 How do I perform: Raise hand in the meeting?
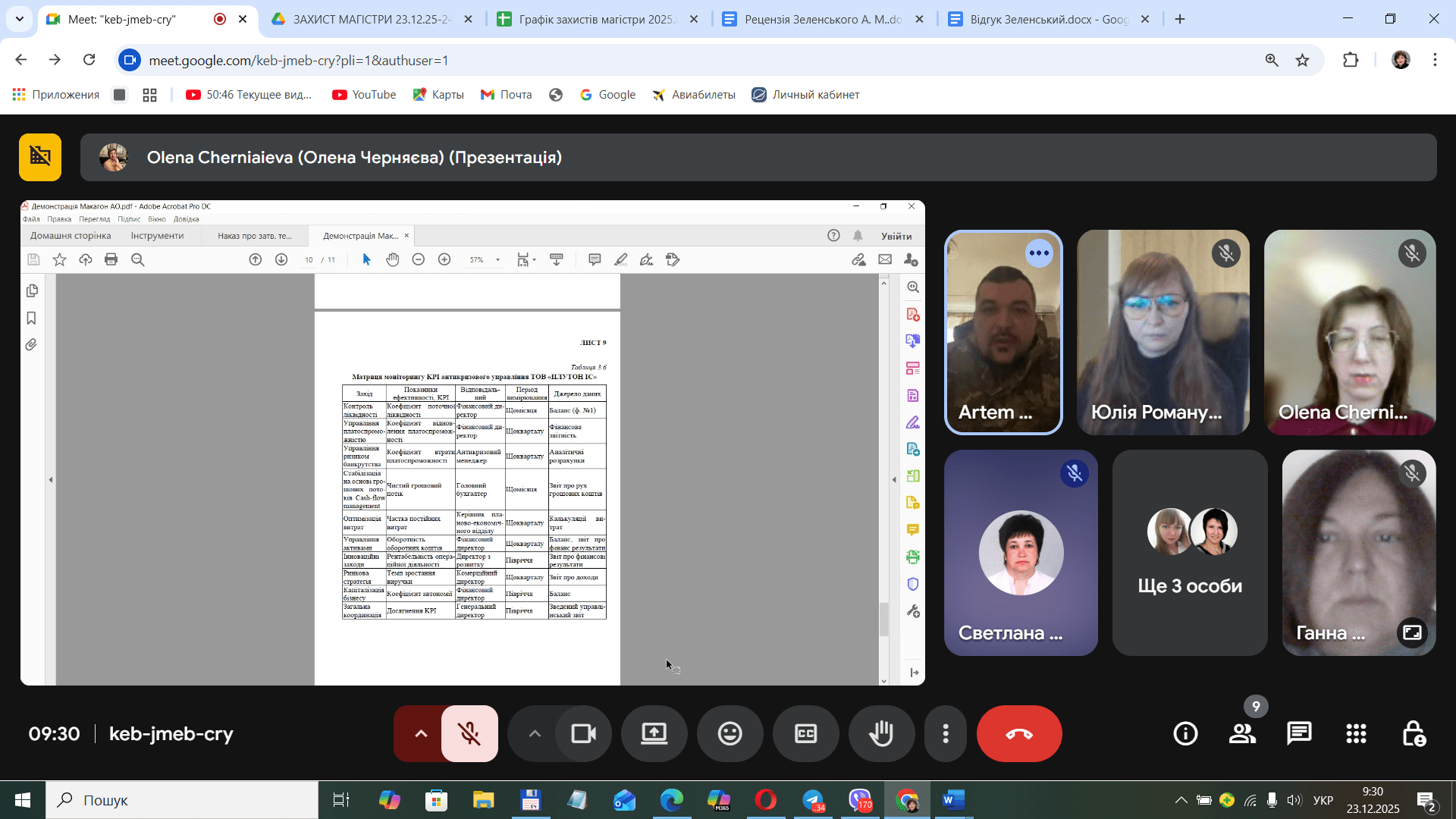point(880,733)
